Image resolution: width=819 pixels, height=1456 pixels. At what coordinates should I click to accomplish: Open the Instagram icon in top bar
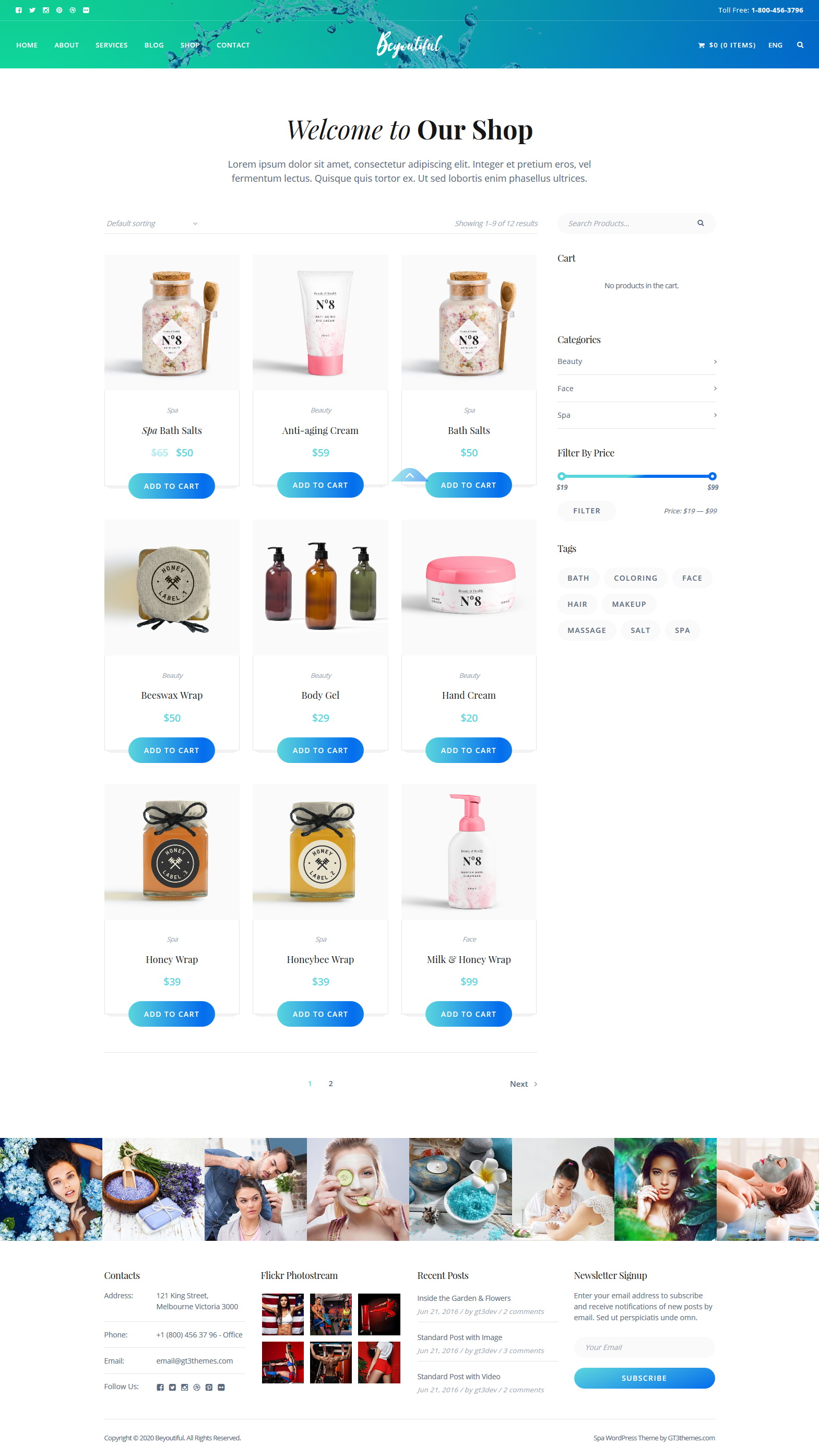point(46,10)
